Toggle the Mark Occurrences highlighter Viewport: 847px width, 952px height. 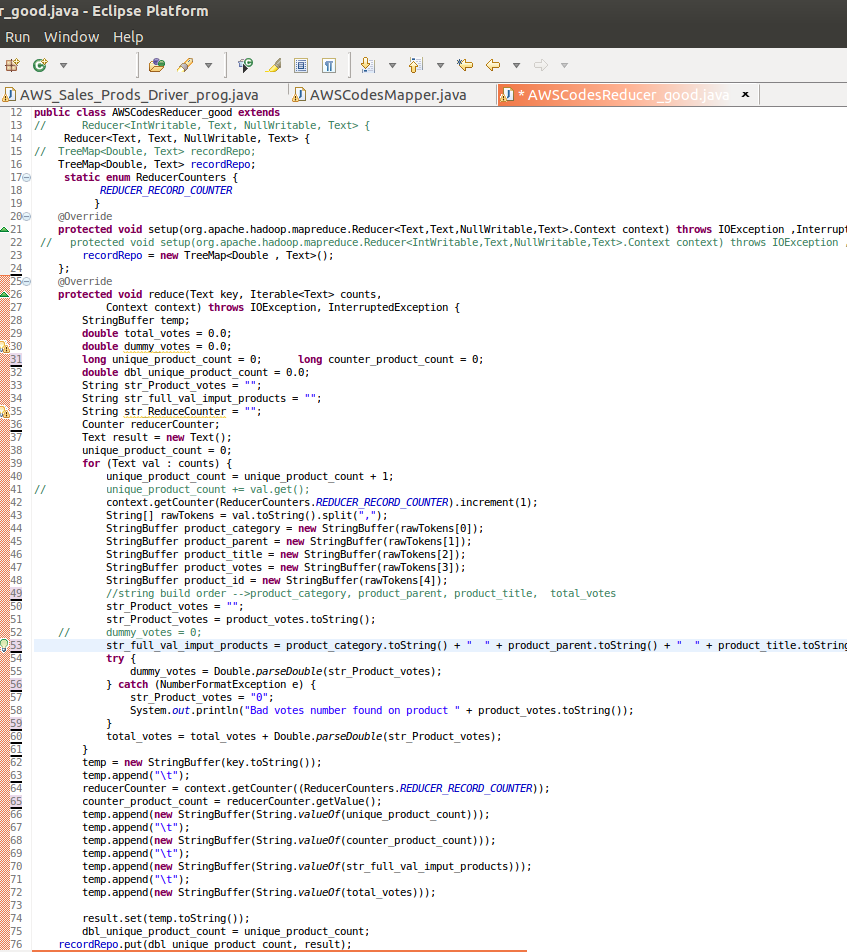coord(273,64)
